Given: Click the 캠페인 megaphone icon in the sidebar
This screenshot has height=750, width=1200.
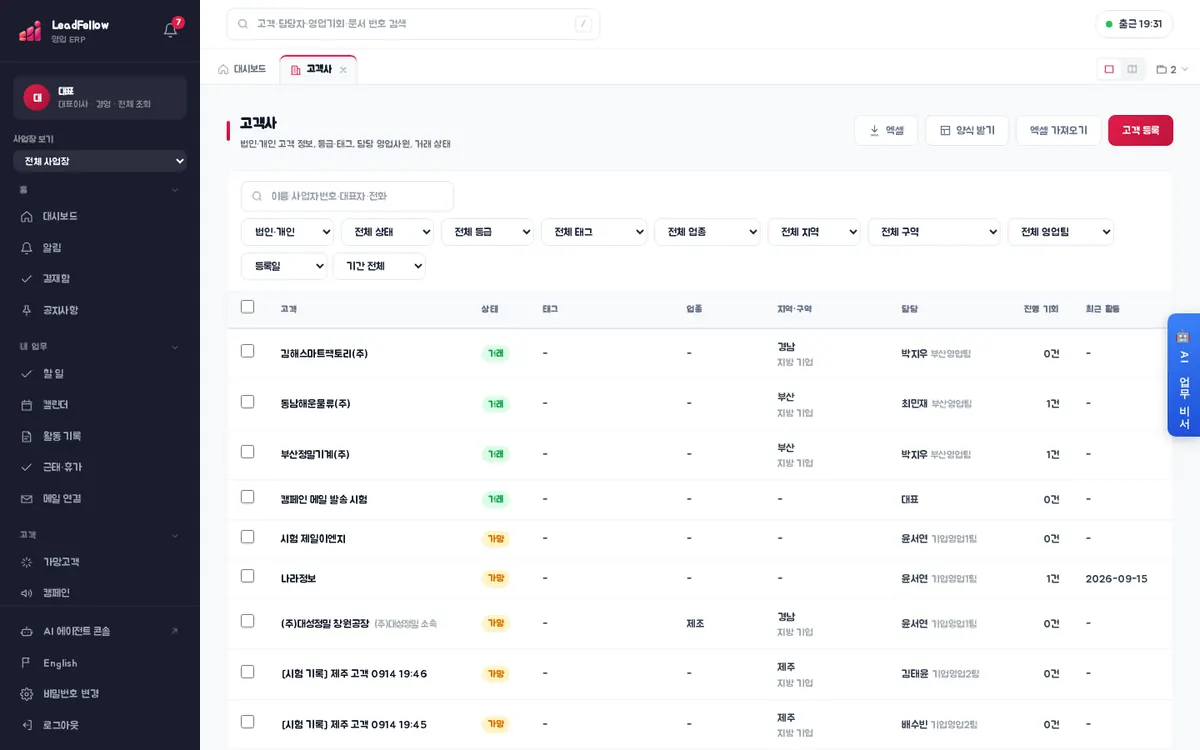Looking at the screenshot, I should pos(27,593).
